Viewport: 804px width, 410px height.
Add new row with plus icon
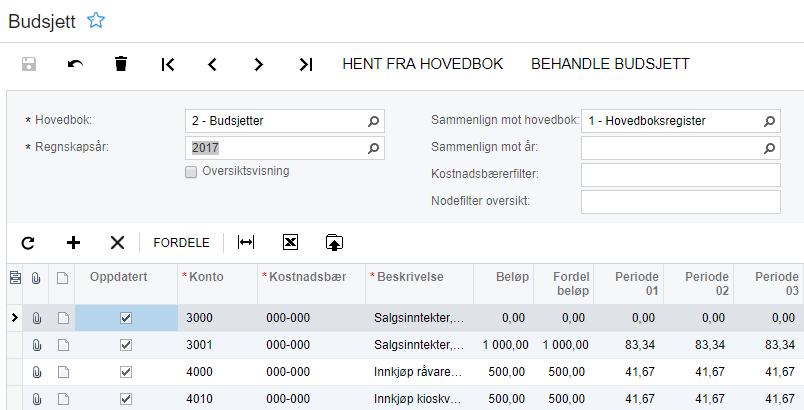(x=73, y=242)
